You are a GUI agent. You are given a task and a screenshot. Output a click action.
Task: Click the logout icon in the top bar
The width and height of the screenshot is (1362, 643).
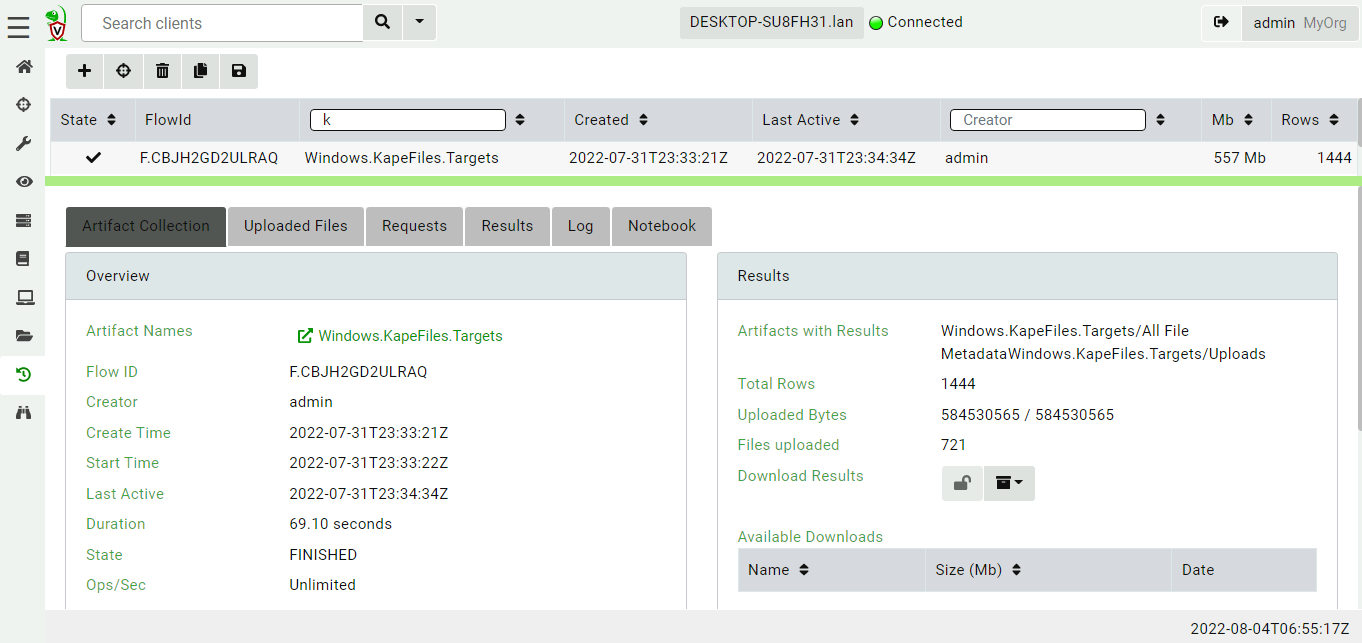1222,22
